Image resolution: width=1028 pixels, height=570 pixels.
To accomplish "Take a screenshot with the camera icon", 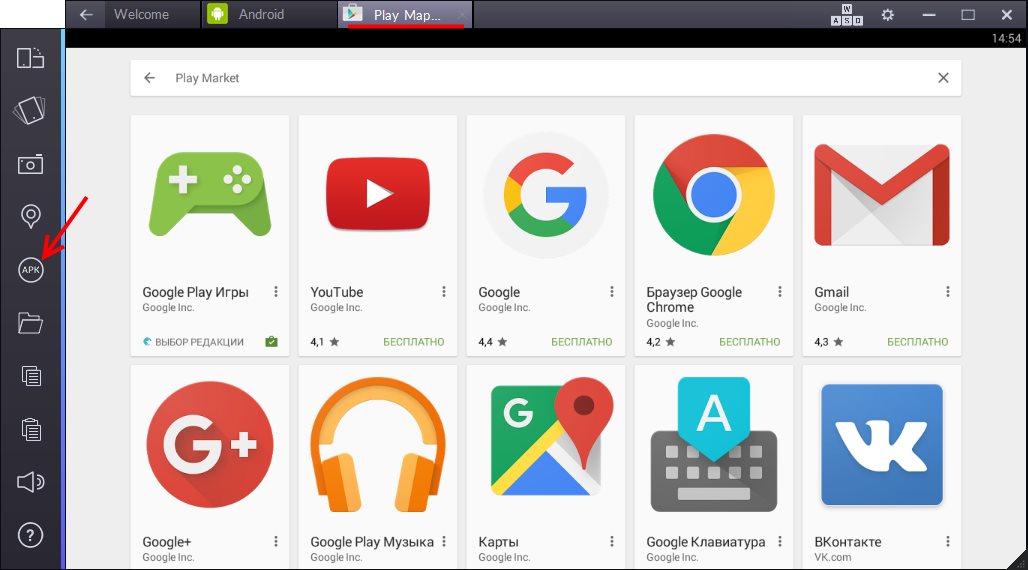I will 30,164.
